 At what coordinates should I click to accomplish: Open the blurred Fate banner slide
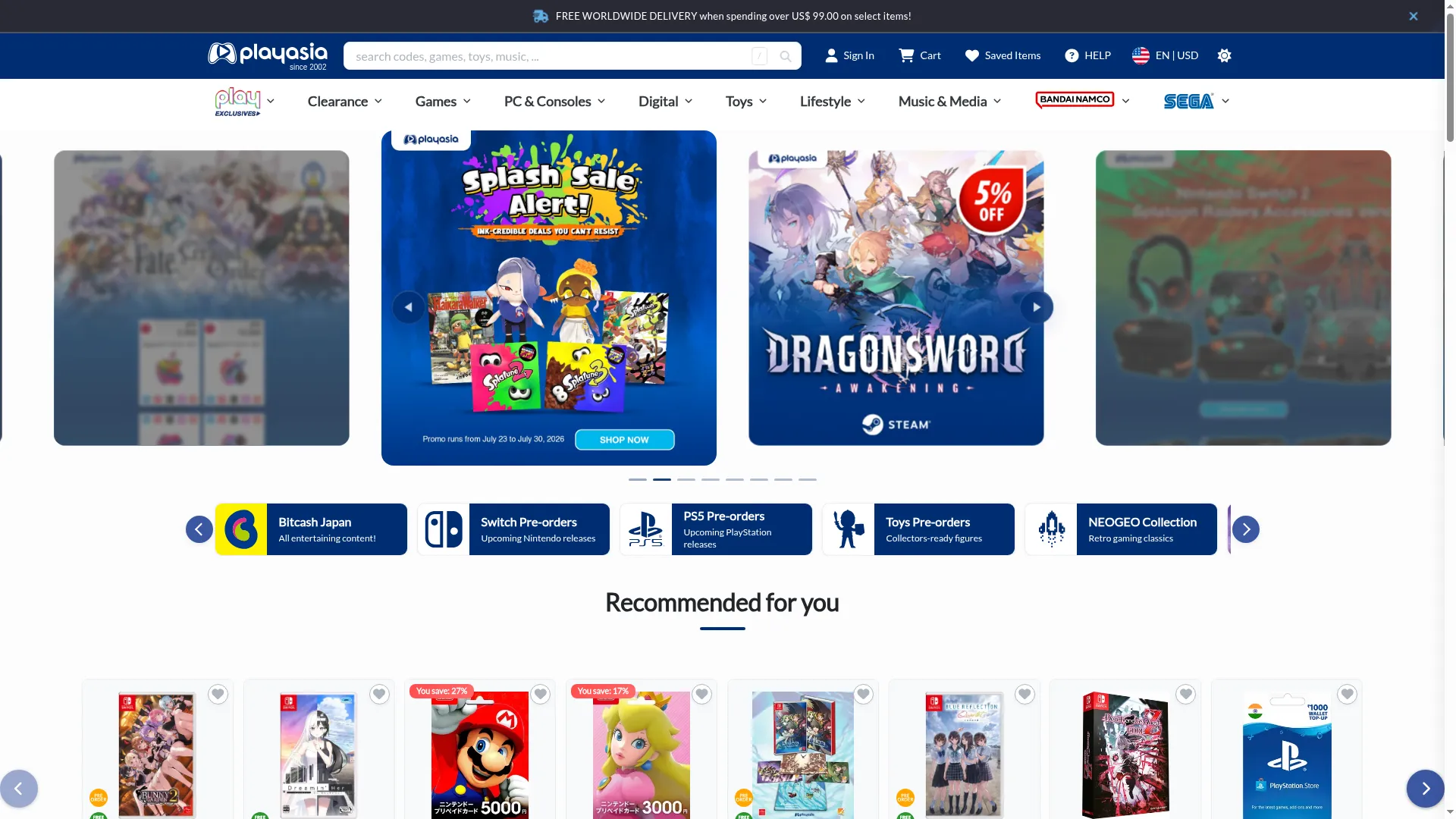click(x=201, y=298)
